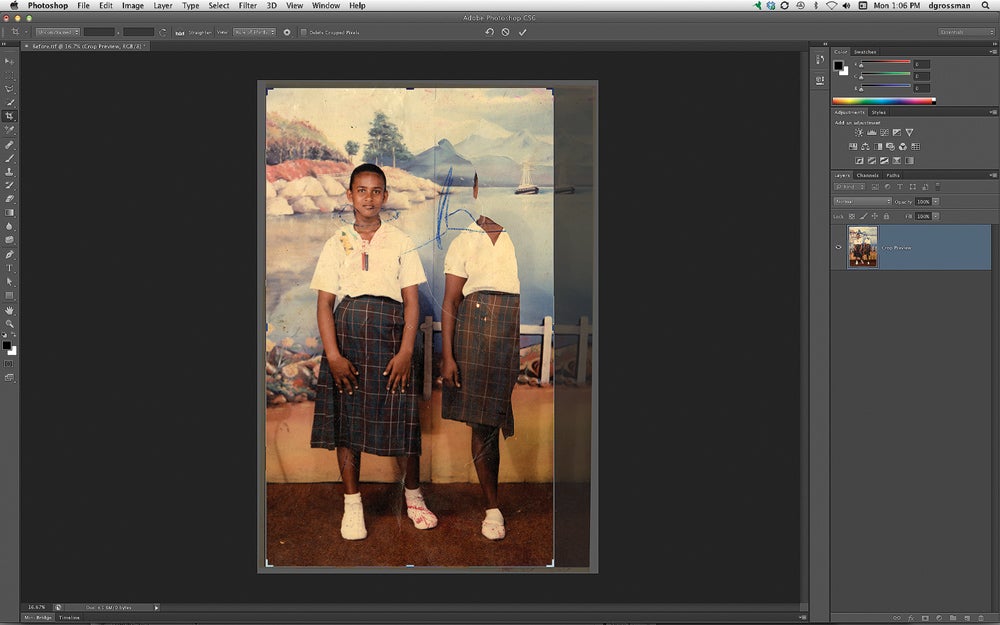Select the Dodge tool
The height and width of the screenshot is (625, 1000).
[x=9, y=240]
